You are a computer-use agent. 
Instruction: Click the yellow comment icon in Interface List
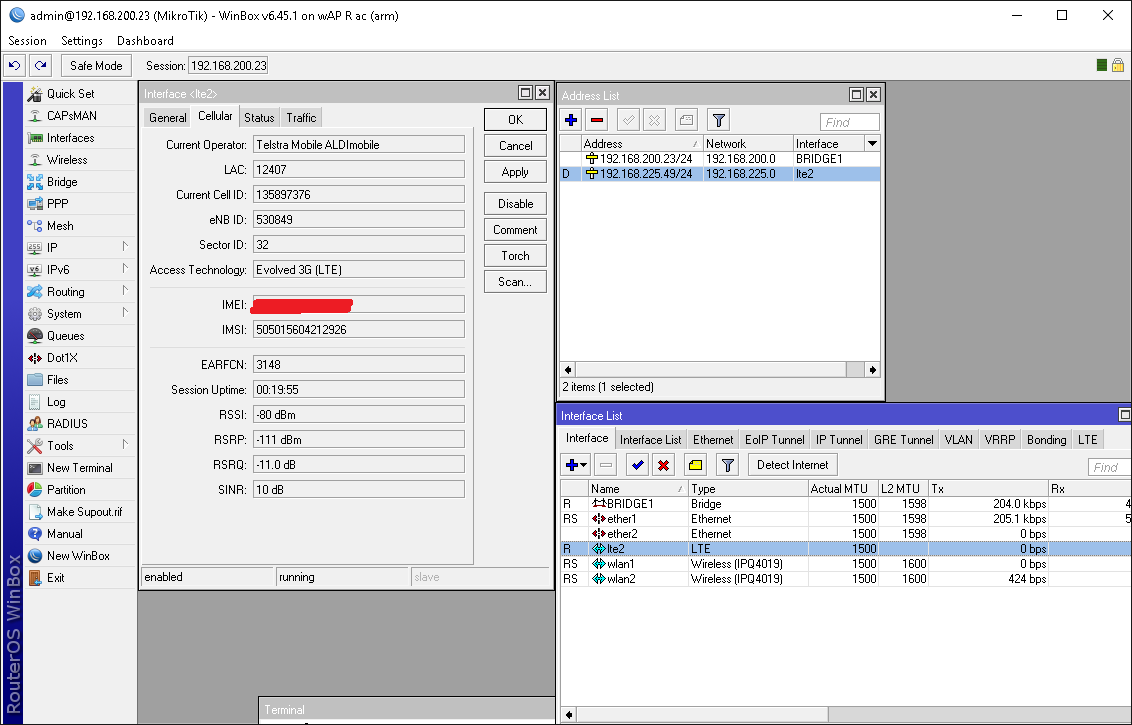695,465
